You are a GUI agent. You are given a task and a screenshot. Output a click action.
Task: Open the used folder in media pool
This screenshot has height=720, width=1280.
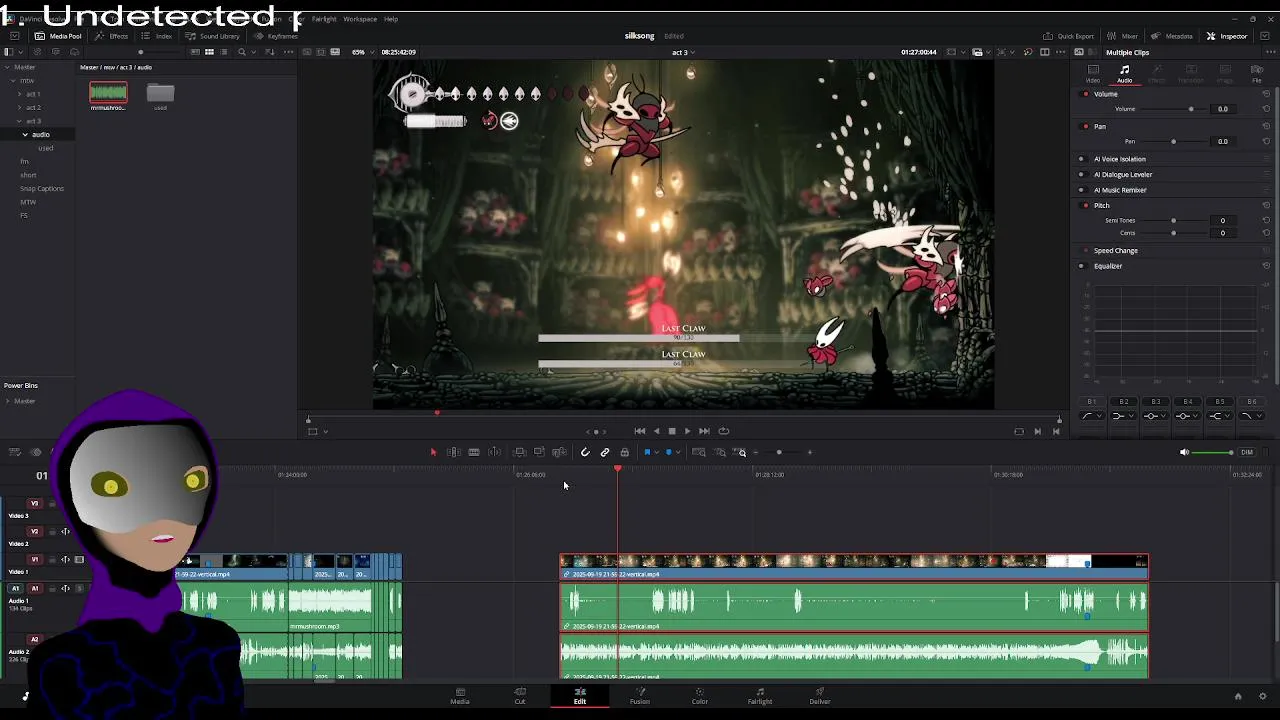[160, 94]
